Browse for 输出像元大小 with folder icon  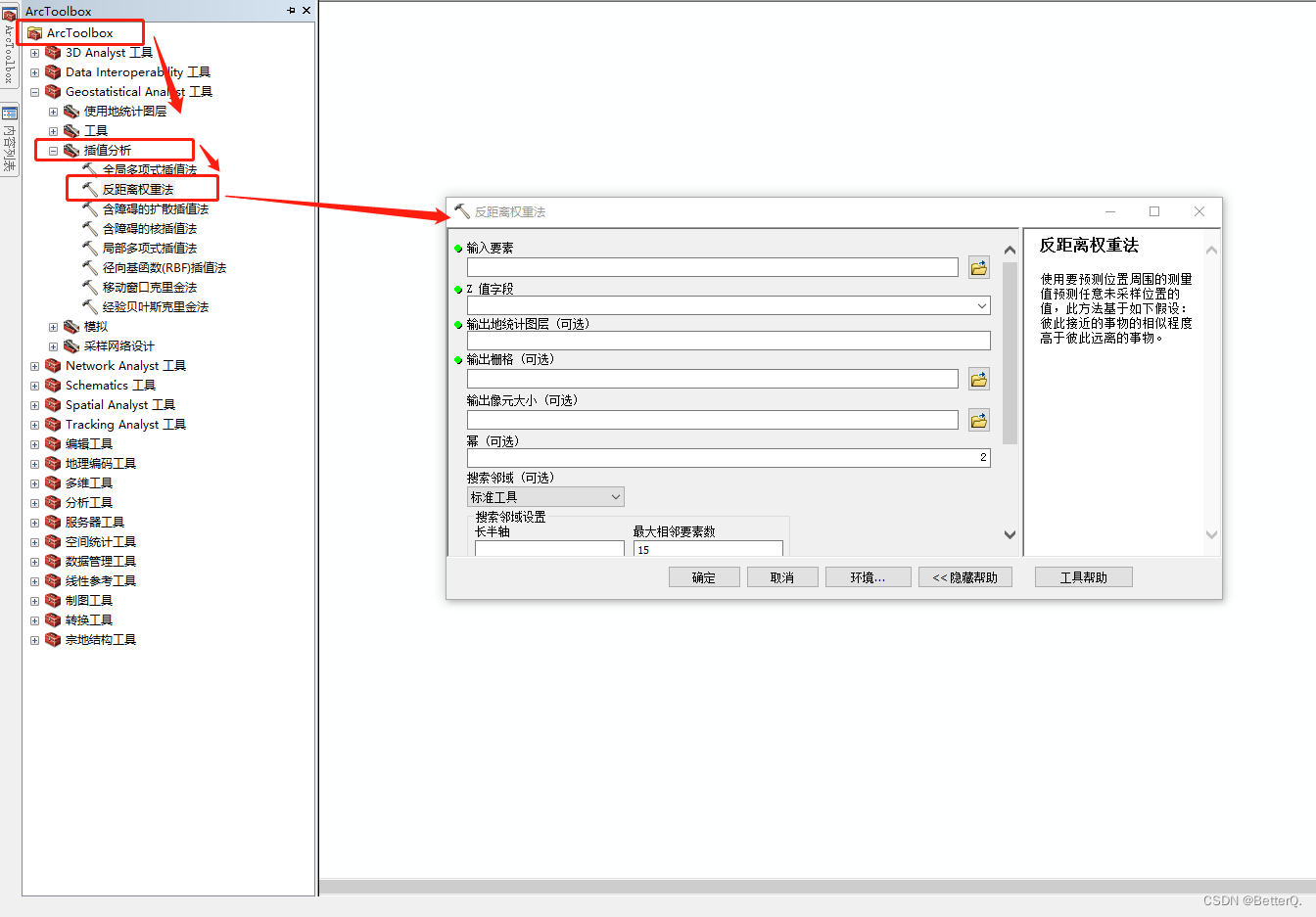[978, 420]
